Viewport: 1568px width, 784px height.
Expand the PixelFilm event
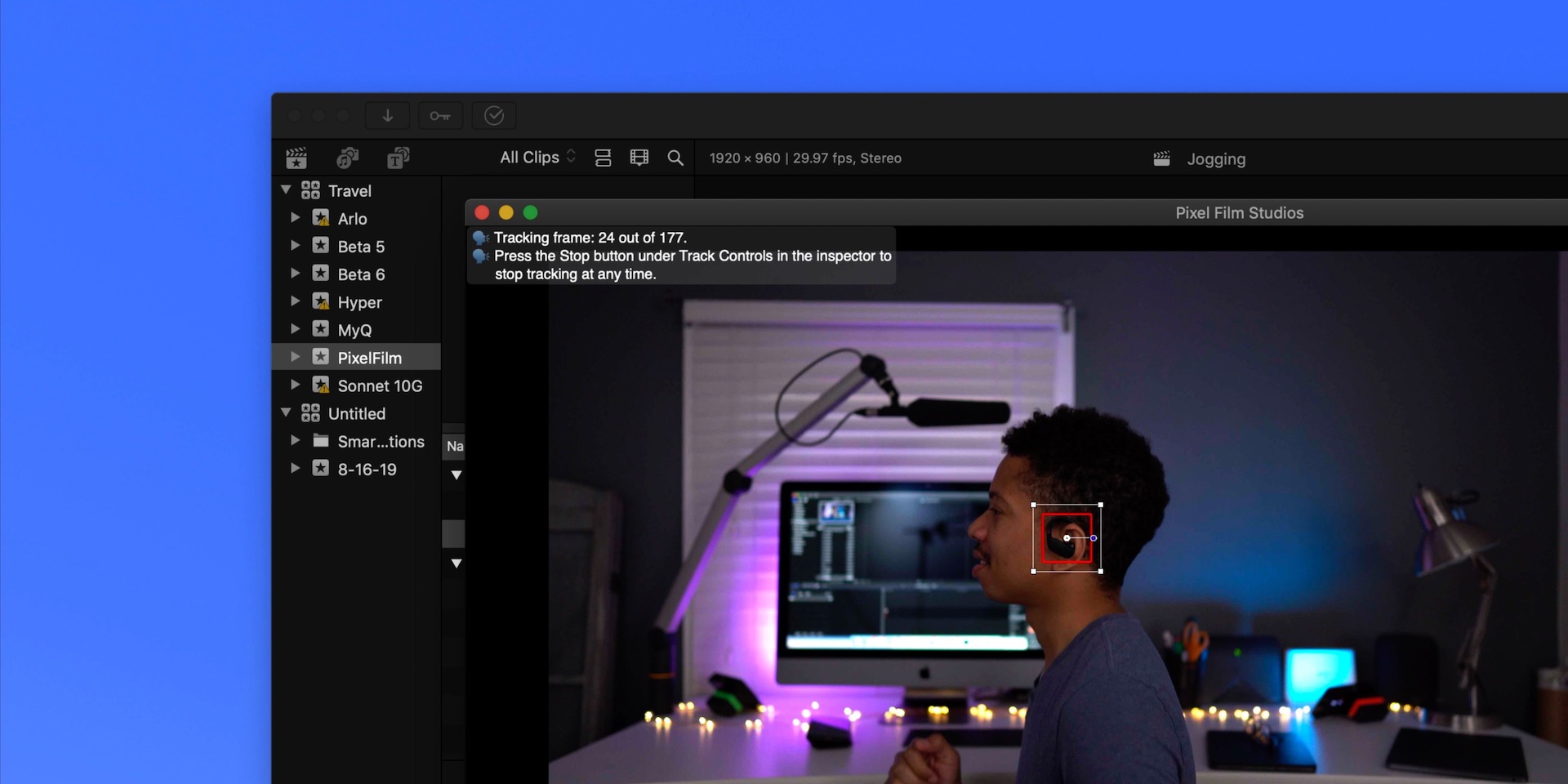pos(295,356)
